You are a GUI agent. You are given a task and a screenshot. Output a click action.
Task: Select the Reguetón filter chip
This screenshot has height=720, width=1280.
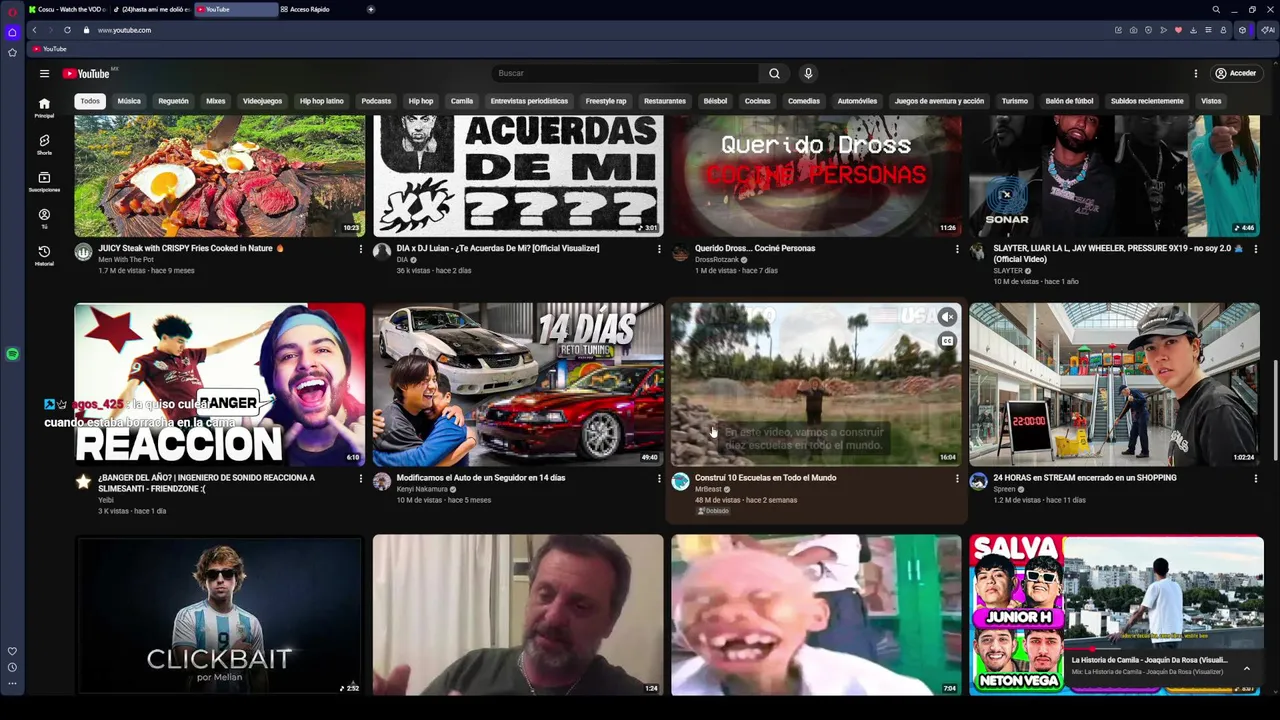(173, 101)
